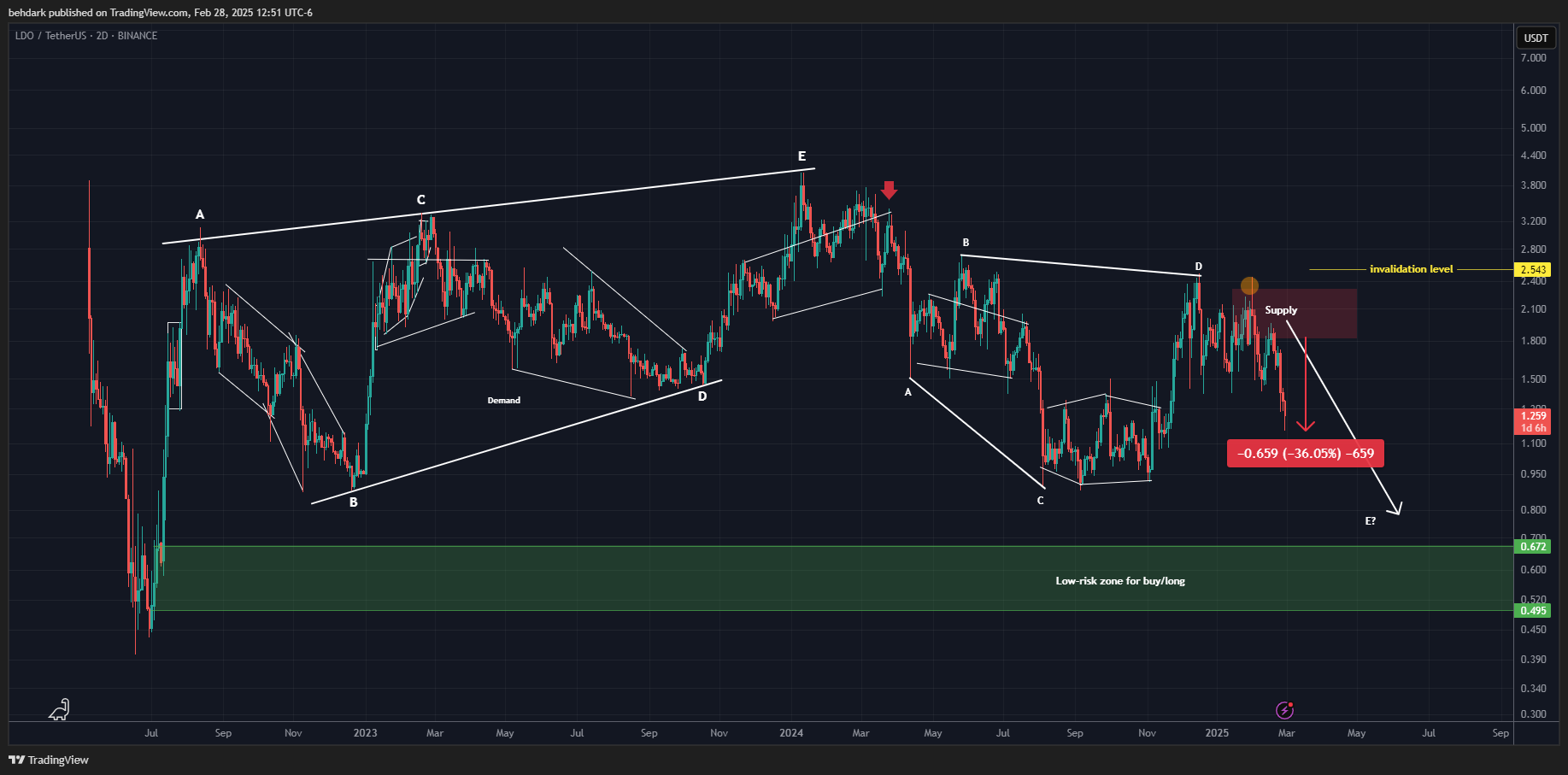Viewport: 1568px width, 775px height.
Task: Click the red down arrow marker near the 2024 peak
Action: point(890,190)
